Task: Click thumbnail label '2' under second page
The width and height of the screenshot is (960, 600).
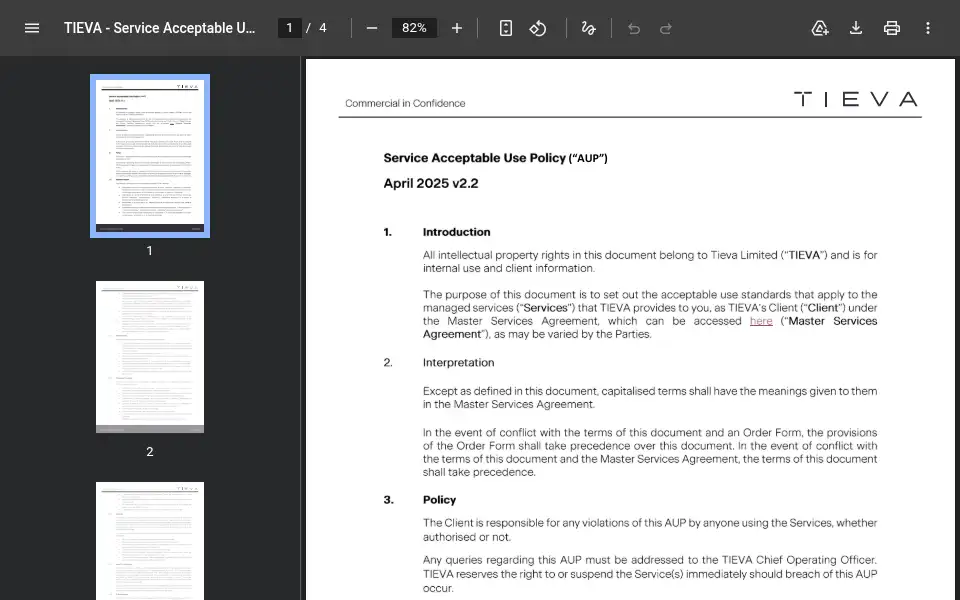Action: tap(149, 452)
